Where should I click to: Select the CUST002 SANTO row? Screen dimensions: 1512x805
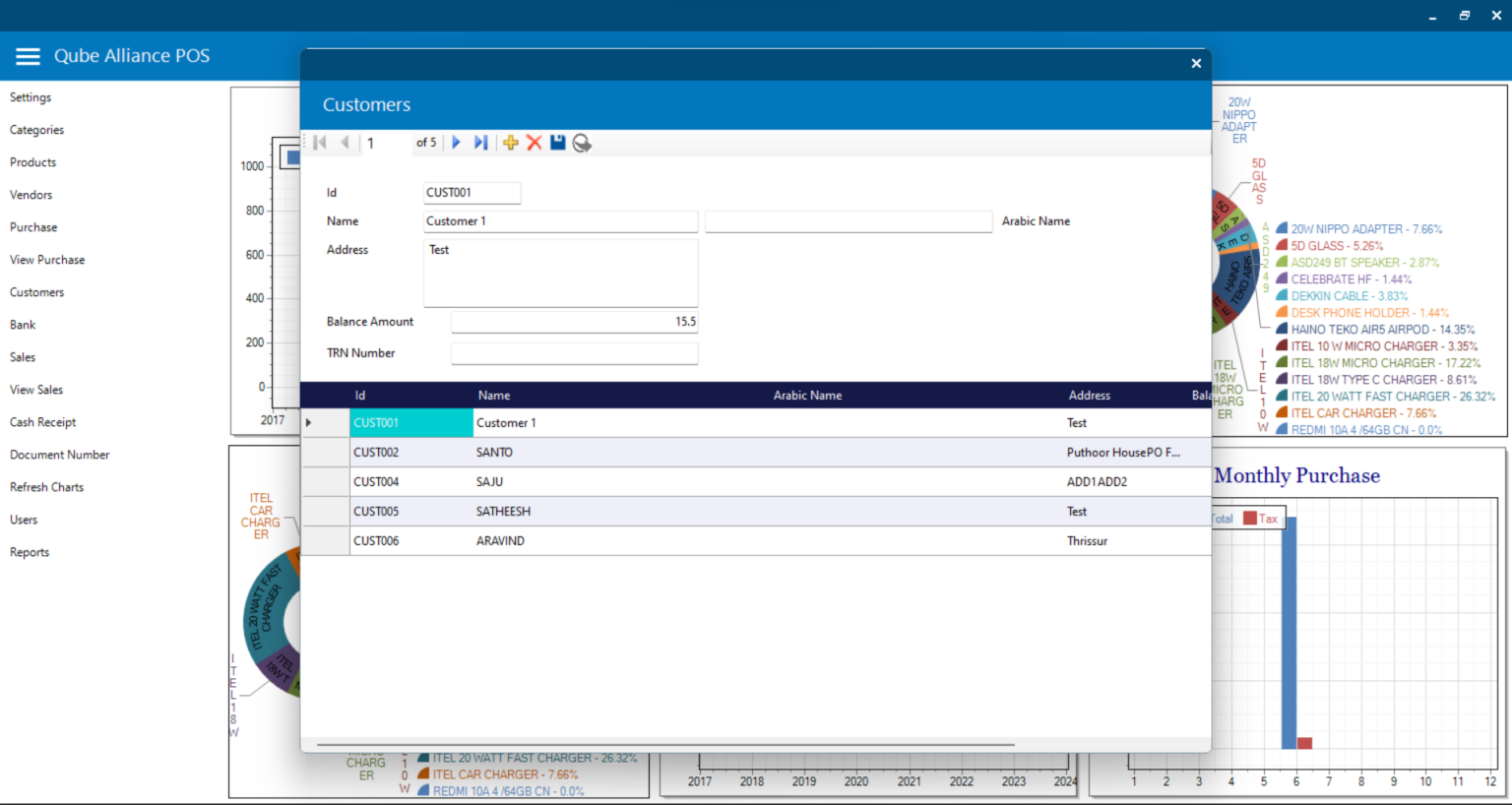(494, 453)
